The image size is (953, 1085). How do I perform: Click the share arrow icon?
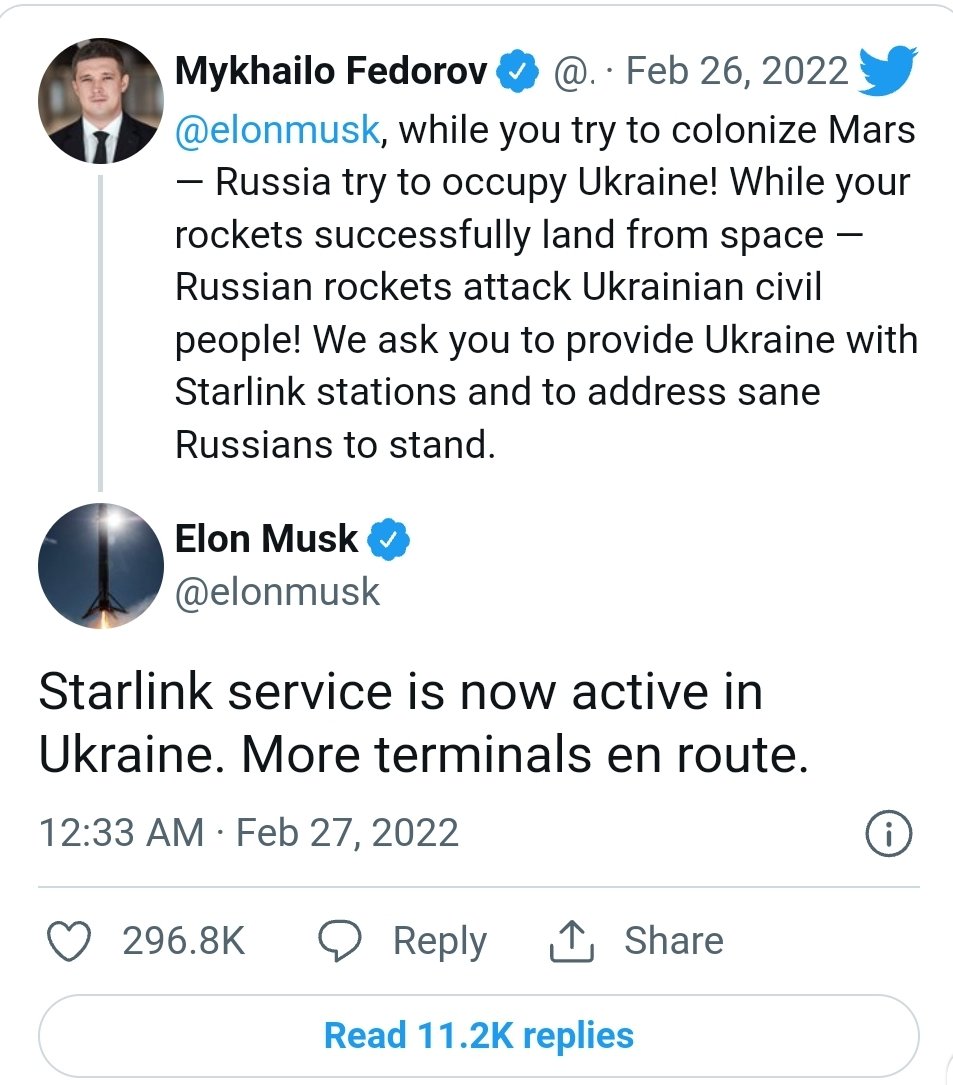point(572,941)
